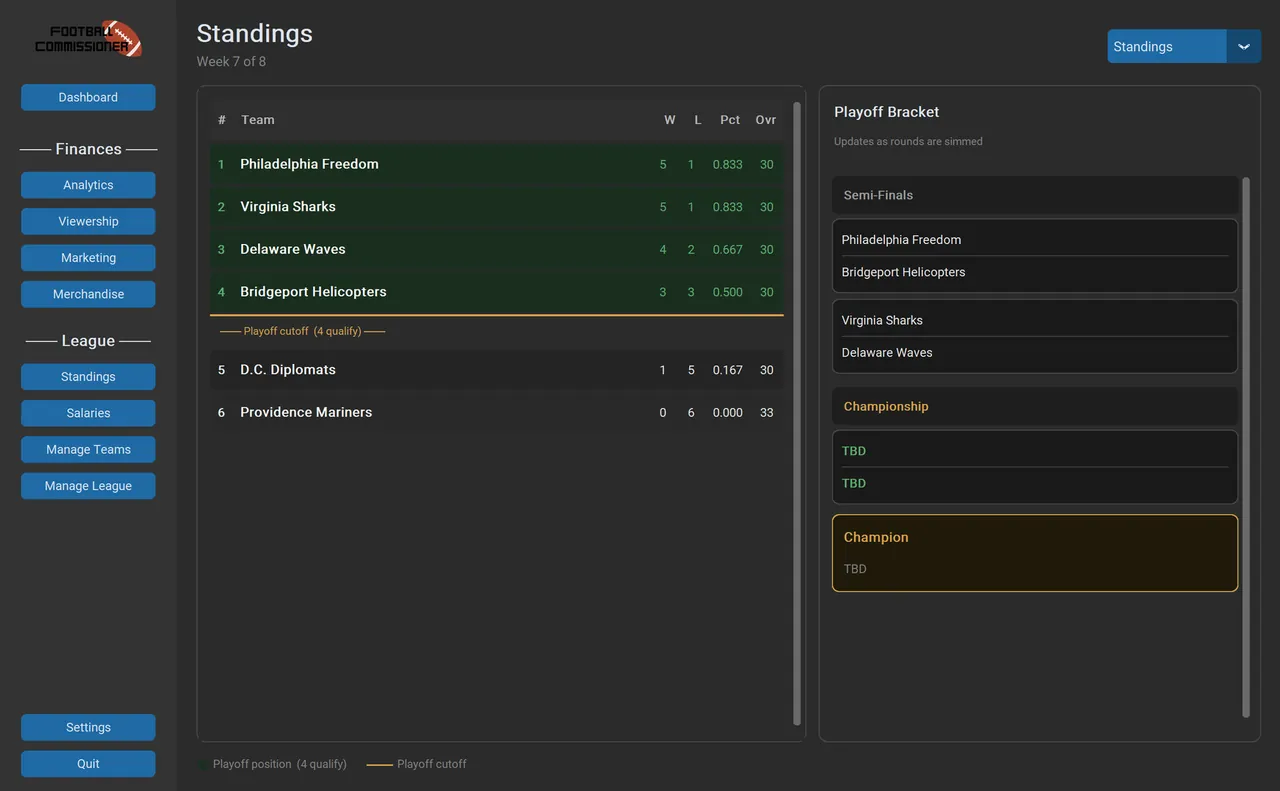Click the Ovr column header
This screenshot has width=1280, height=791.
[x=766, y=120]
